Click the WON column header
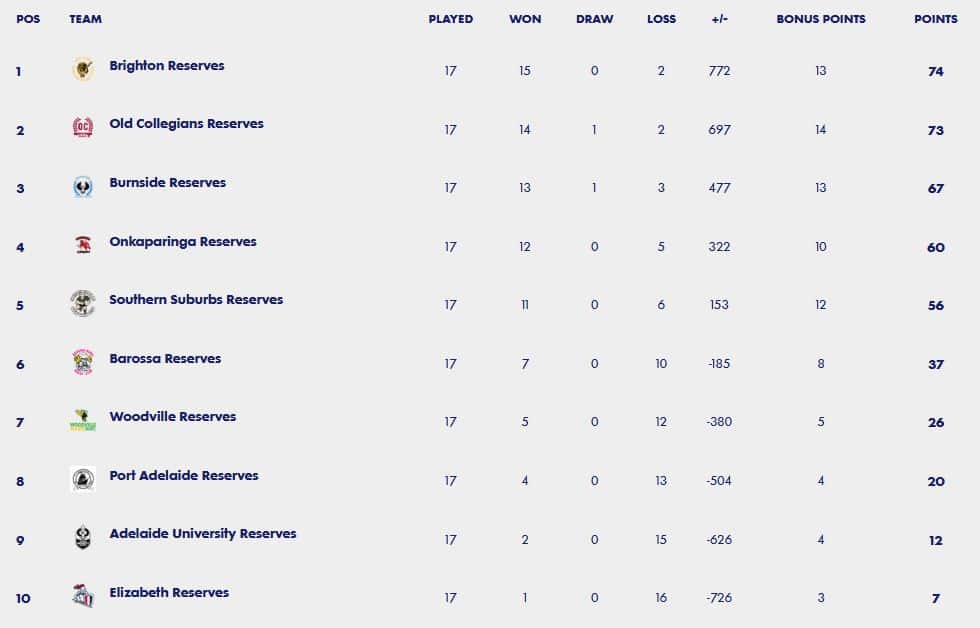The width and height of the screenshot is (980, 628). (525, 19)
